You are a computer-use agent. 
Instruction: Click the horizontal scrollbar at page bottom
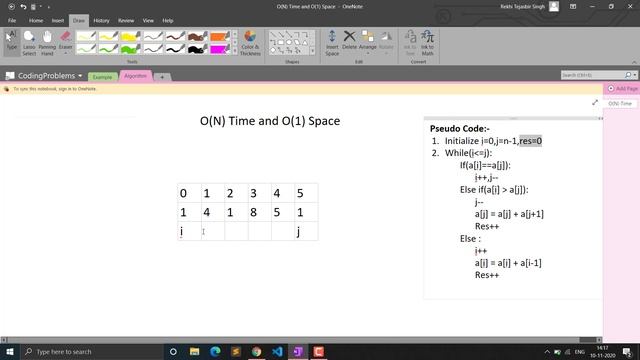[x=301, y=340]
